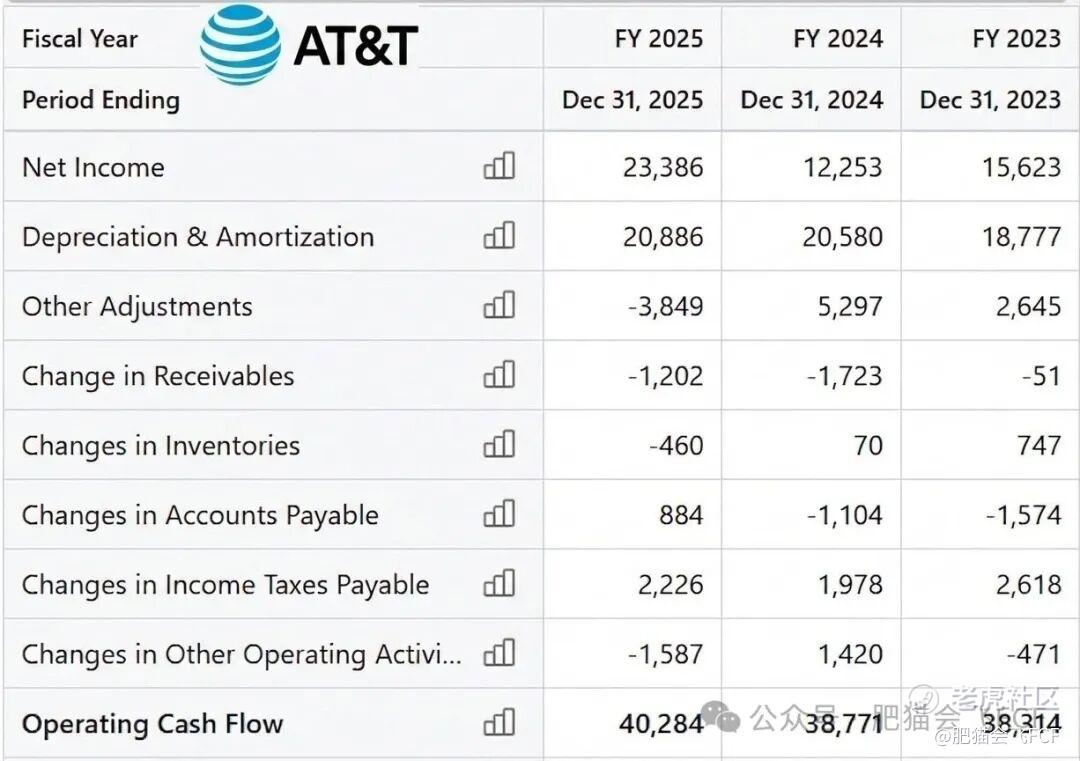This screenshot has height=761, width=1080.
Task: Click the Depreciation & Amortization label
Action: pyautogui.click(x=198, y=237)
